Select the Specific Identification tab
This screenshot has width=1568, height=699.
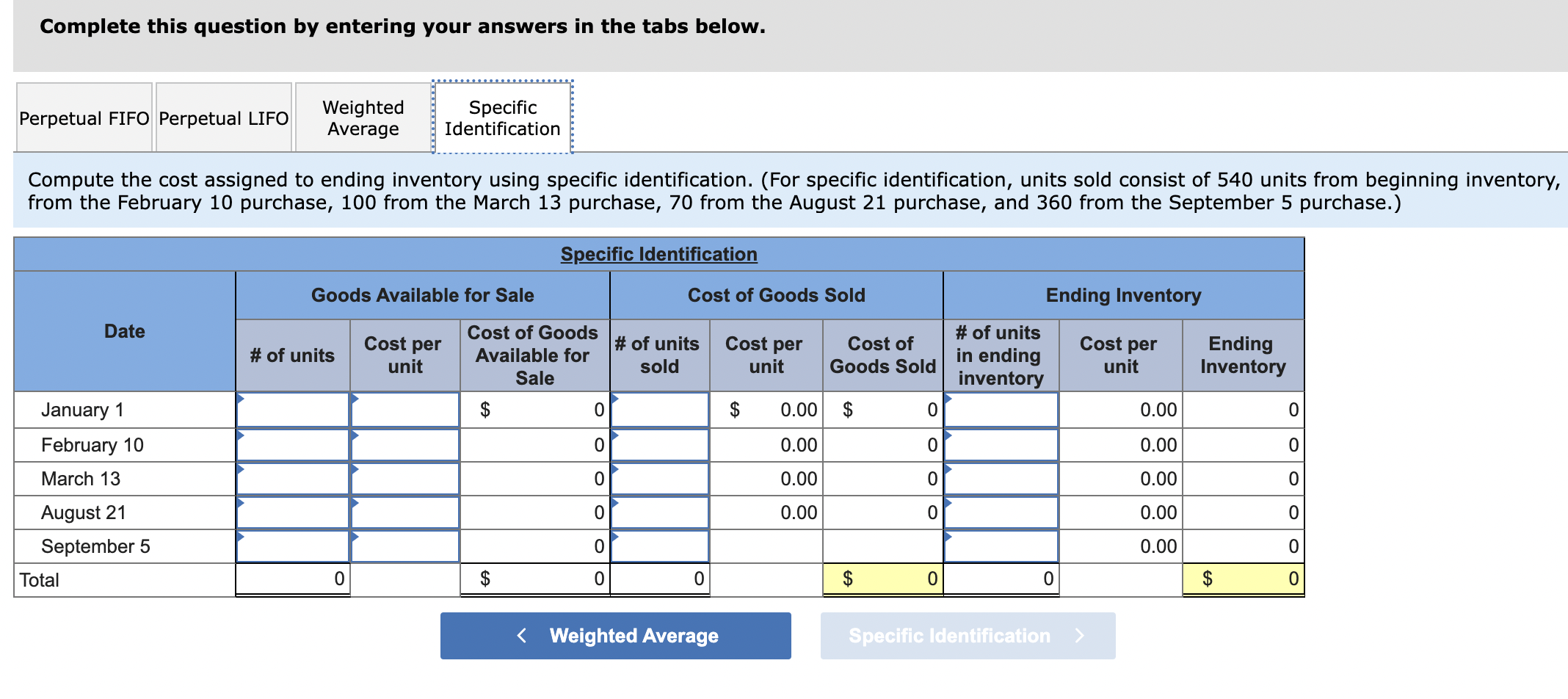(x=502, y=117)
